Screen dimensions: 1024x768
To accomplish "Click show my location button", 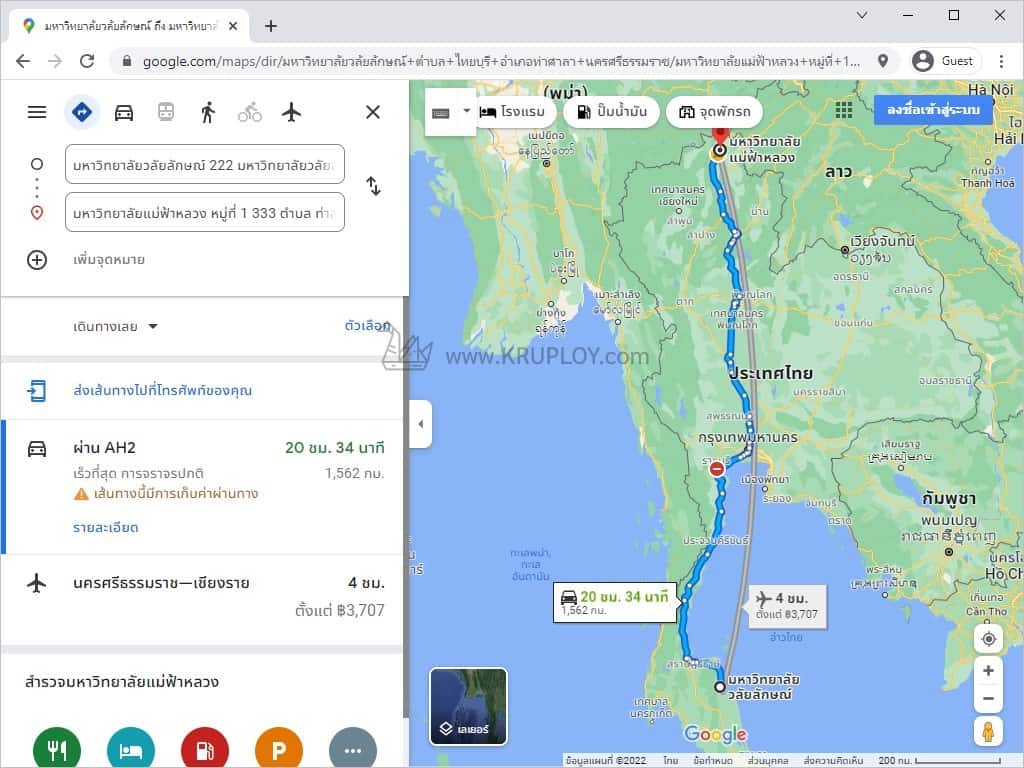I will (988, 639).
